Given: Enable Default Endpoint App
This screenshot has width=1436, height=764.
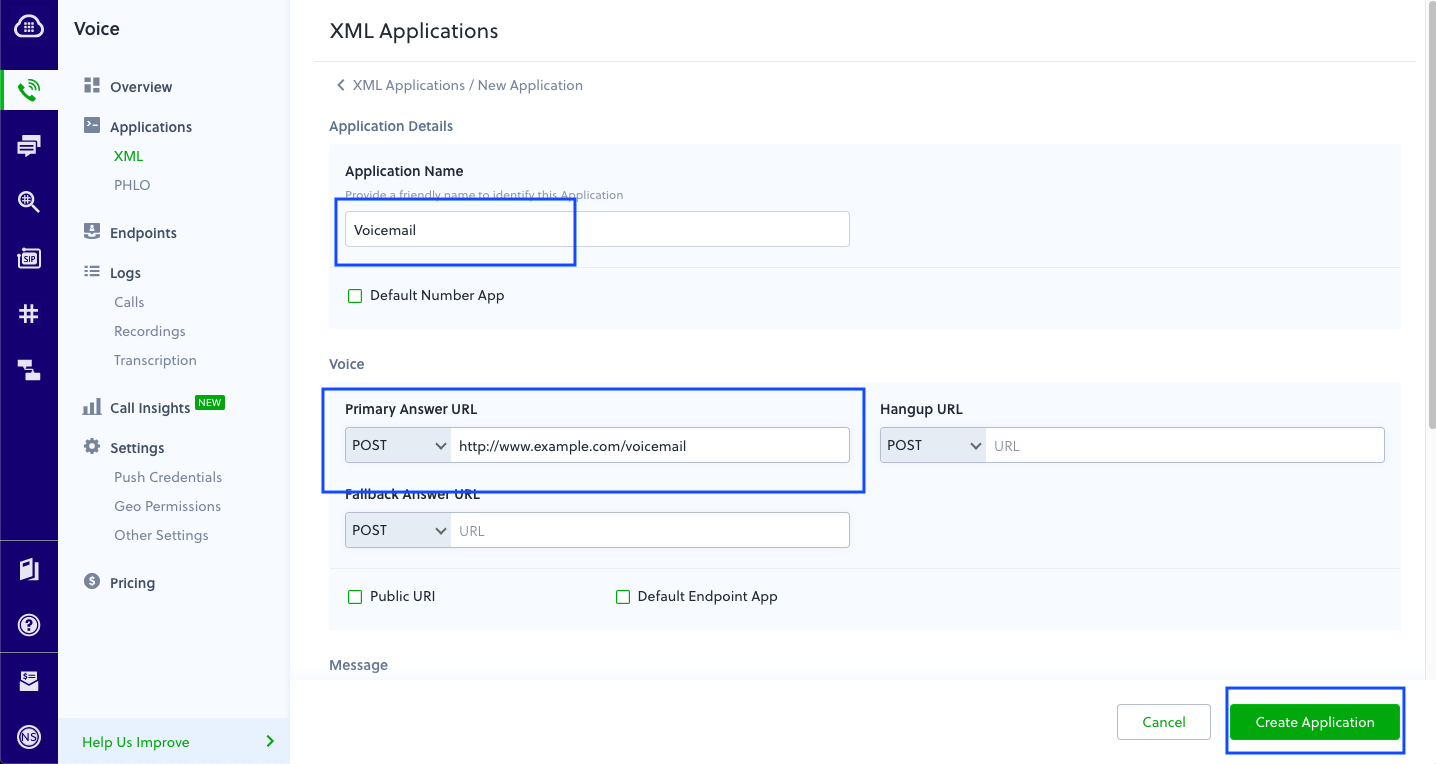Looking at the screenshot, I should pyautogui.click(x=623, y=596).
